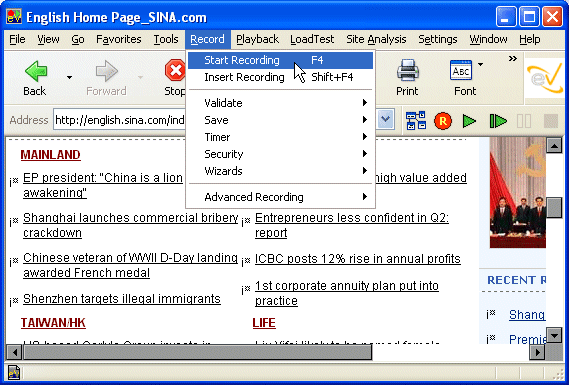Open 1st corporate annuity plan link
Viewport: 569px width, 385px height.
click(x=347, y=293)
